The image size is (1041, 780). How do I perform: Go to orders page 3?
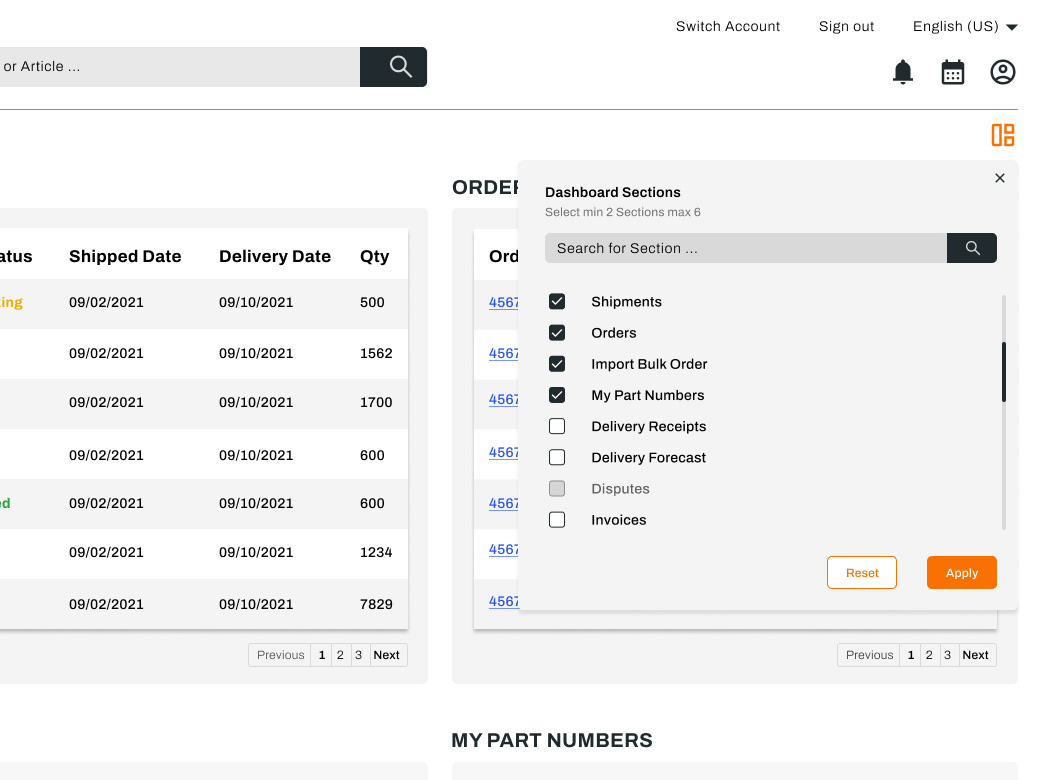click(x=947, y=655)
